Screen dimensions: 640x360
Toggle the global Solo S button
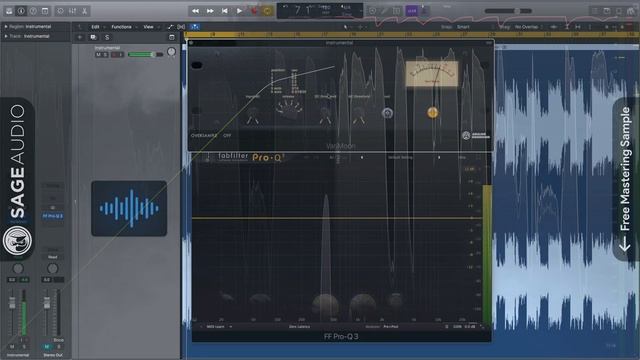[x=107, y=37]
